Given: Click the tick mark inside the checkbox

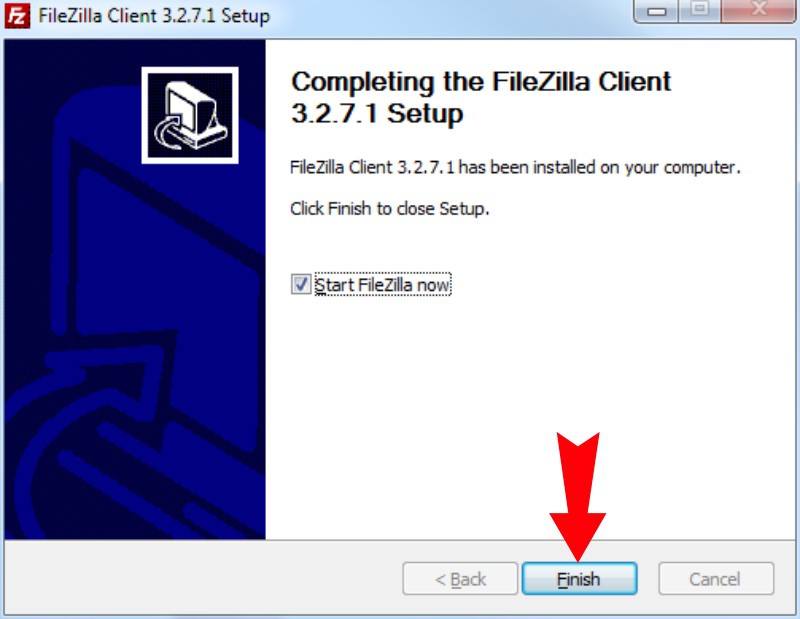Looking at the screenshot, I should click(301, 284).
